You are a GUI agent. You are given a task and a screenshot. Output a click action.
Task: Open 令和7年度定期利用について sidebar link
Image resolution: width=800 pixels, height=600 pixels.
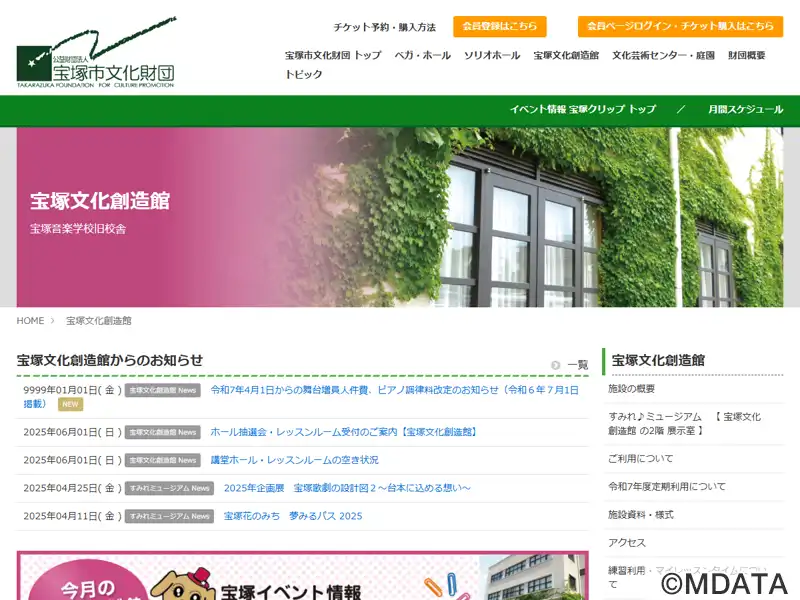point(667,487)
